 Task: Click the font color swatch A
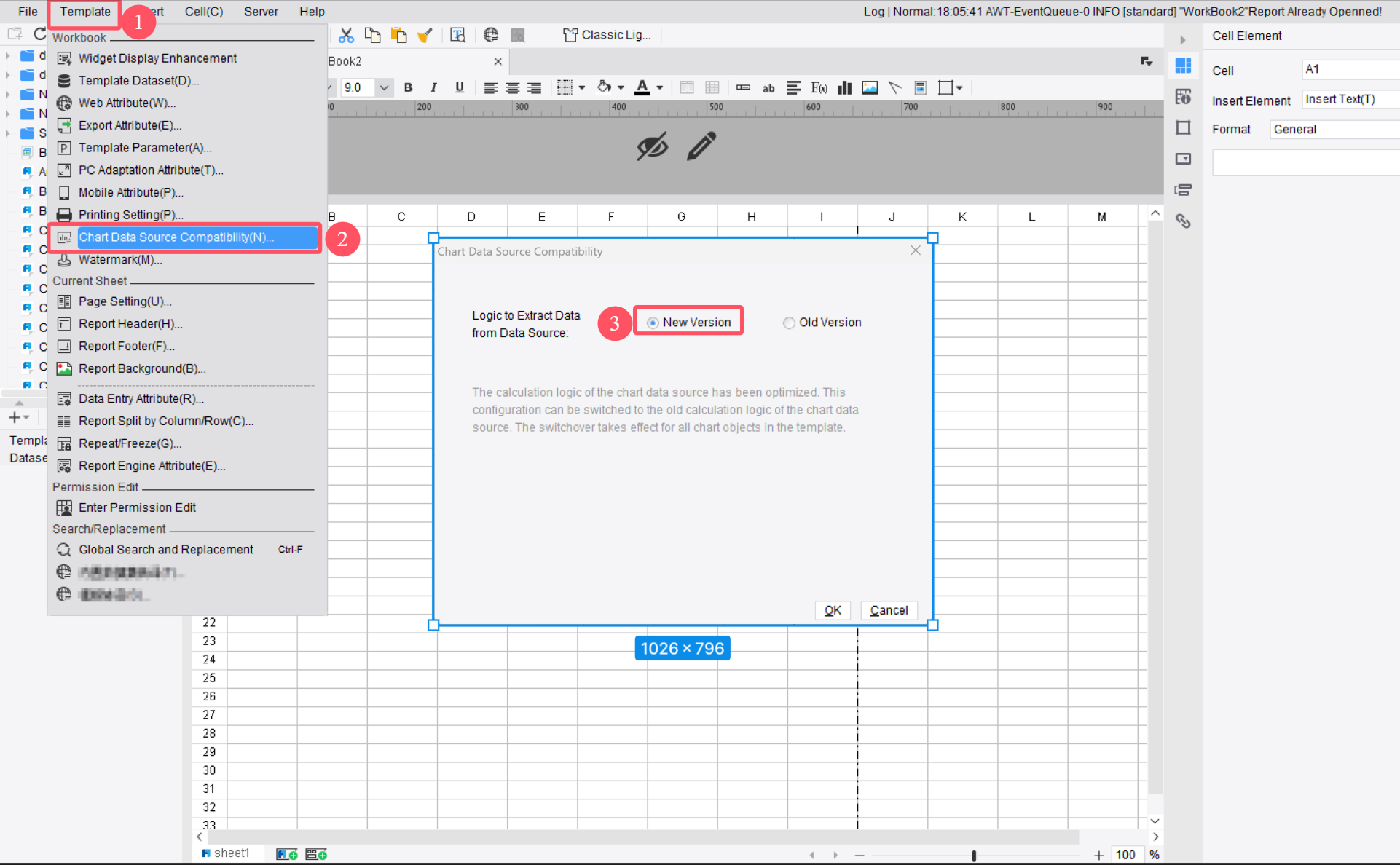tap(642, 88)
